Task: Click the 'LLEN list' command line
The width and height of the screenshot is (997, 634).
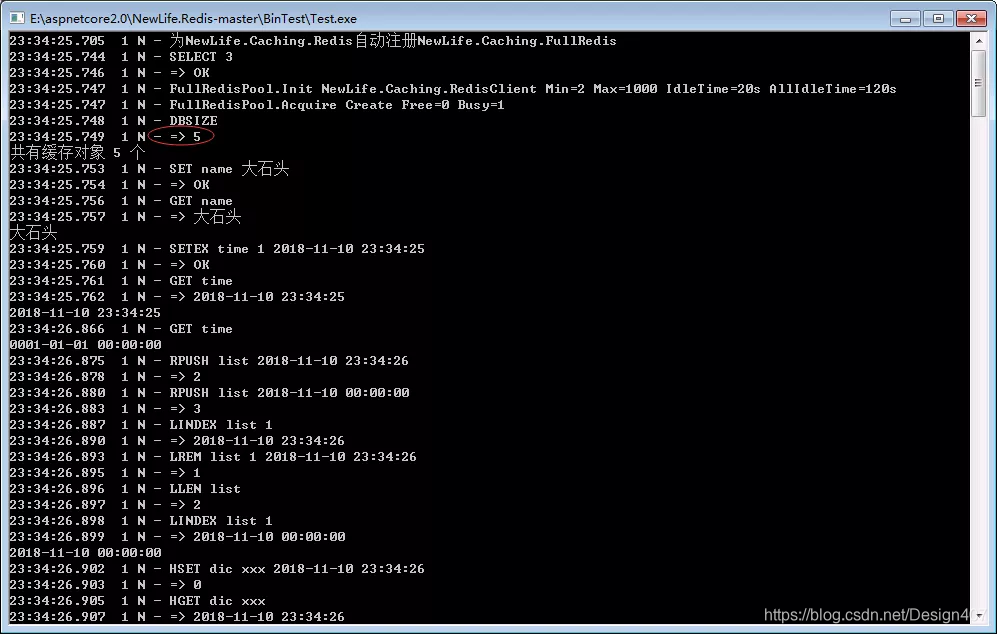Action: [125, 489]
